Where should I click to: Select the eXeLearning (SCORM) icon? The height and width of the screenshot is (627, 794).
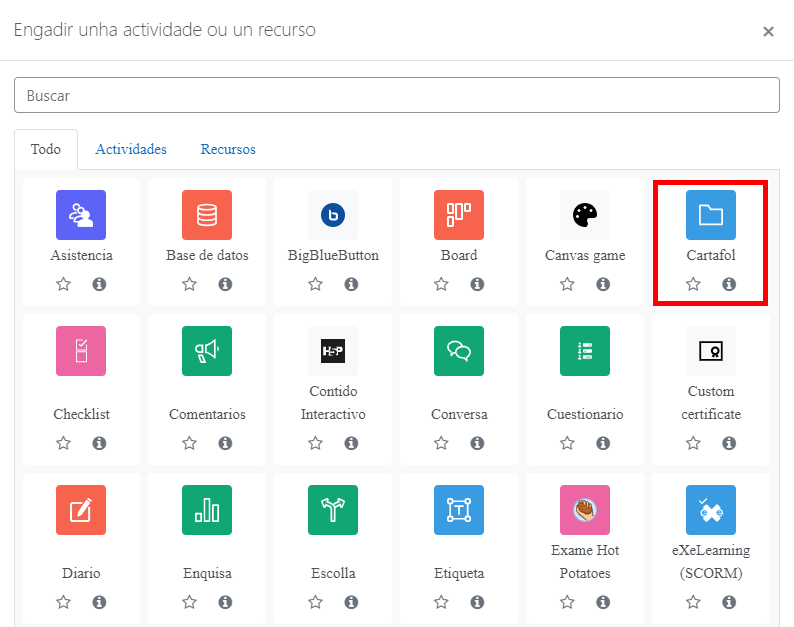click(711, 510)
